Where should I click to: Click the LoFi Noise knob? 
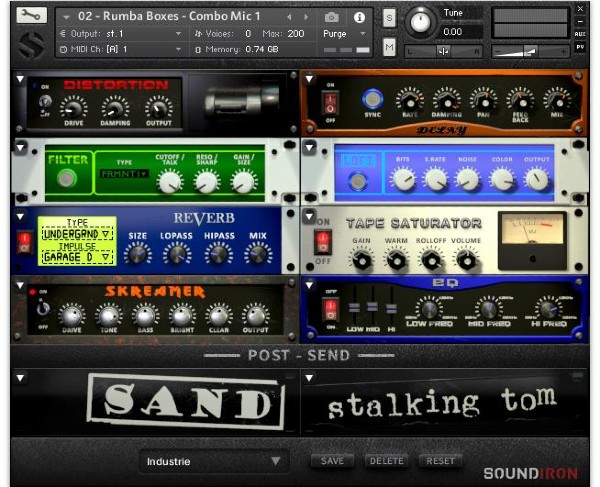(468, 179)
